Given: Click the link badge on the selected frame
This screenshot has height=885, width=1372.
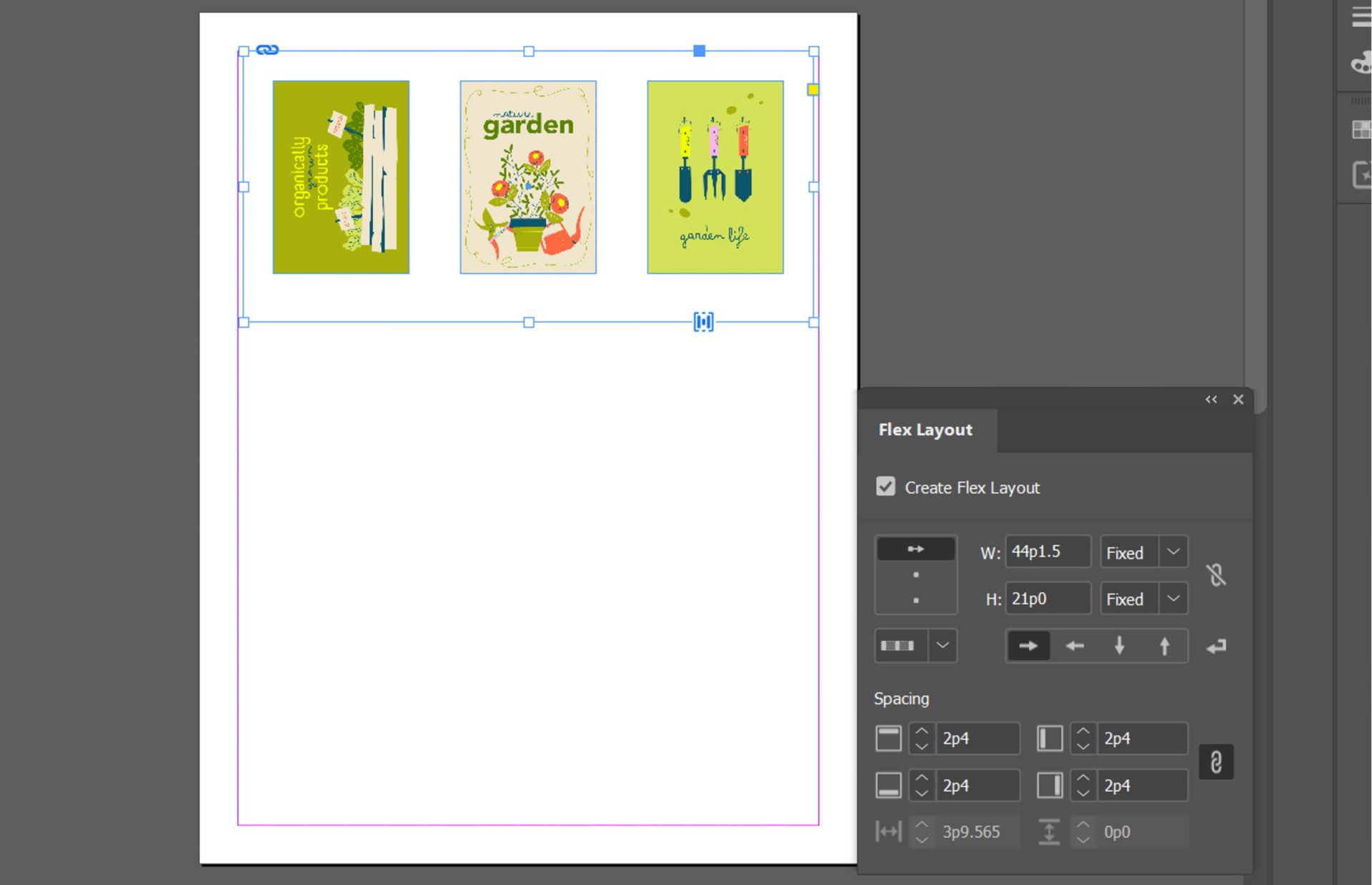Looking at the screenshot, I should [x=268, y=50].
